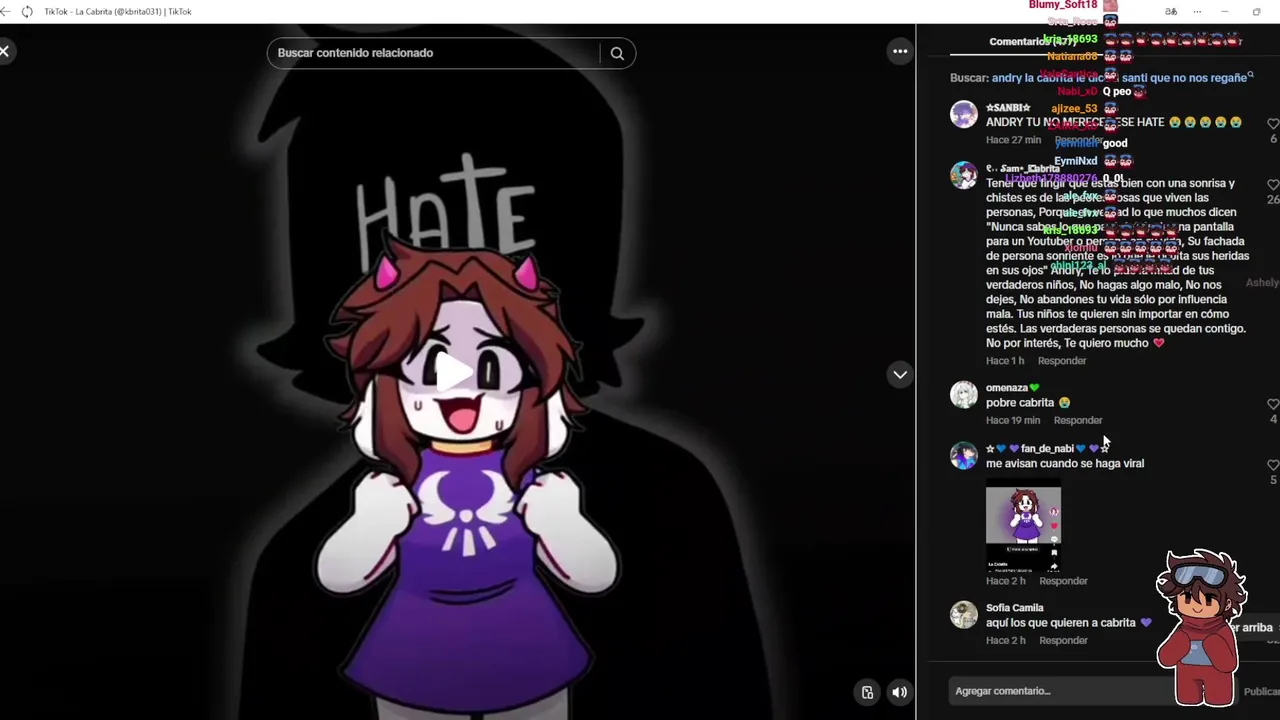Click the 'Hace 19 min' timestamp
1280x720 pixels.
(1013, 421)
